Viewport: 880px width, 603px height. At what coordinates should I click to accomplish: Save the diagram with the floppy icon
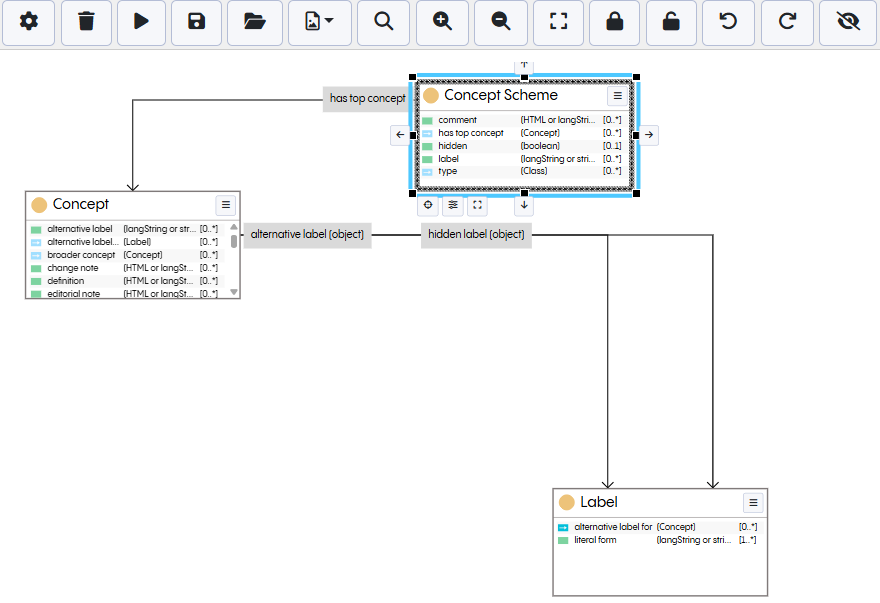coord(196,22)
